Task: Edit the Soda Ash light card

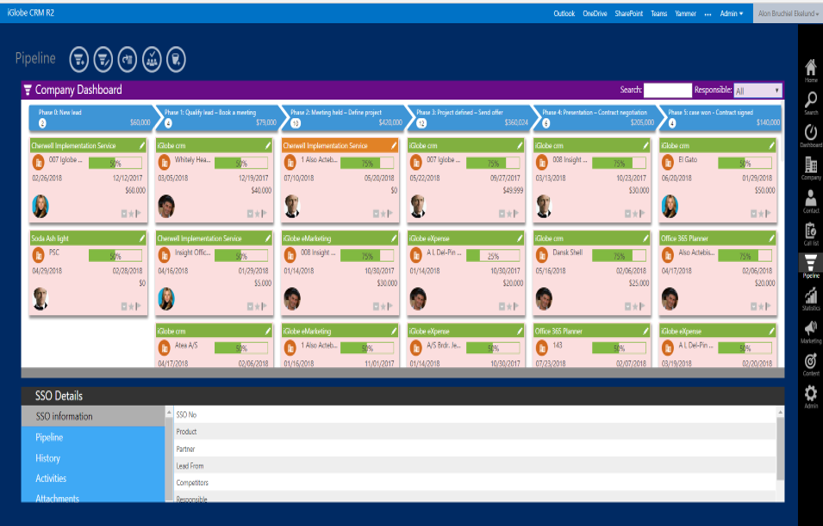Action: click(142, 238)
